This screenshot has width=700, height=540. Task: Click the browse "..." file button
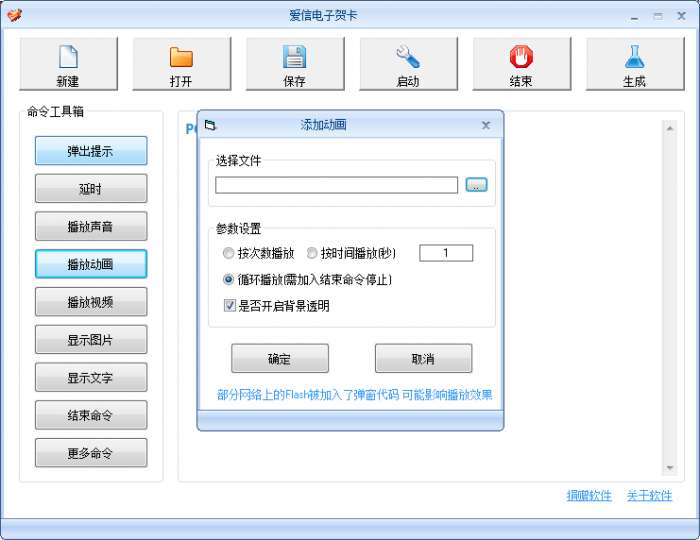(476, 185)
